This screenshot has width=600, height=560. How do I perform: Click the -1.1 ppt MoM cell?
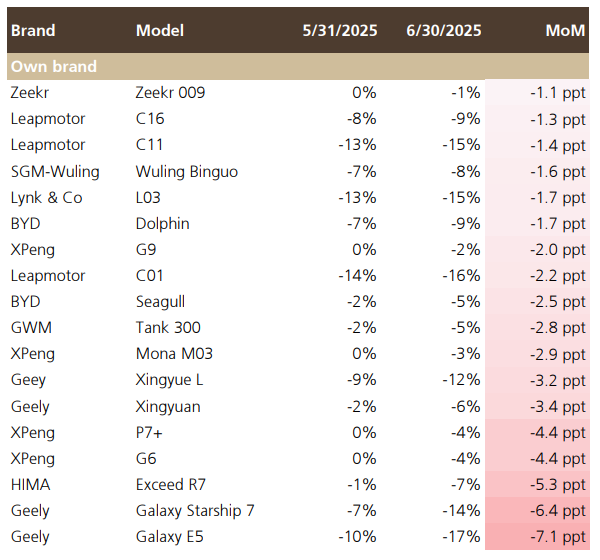[559, 93]
